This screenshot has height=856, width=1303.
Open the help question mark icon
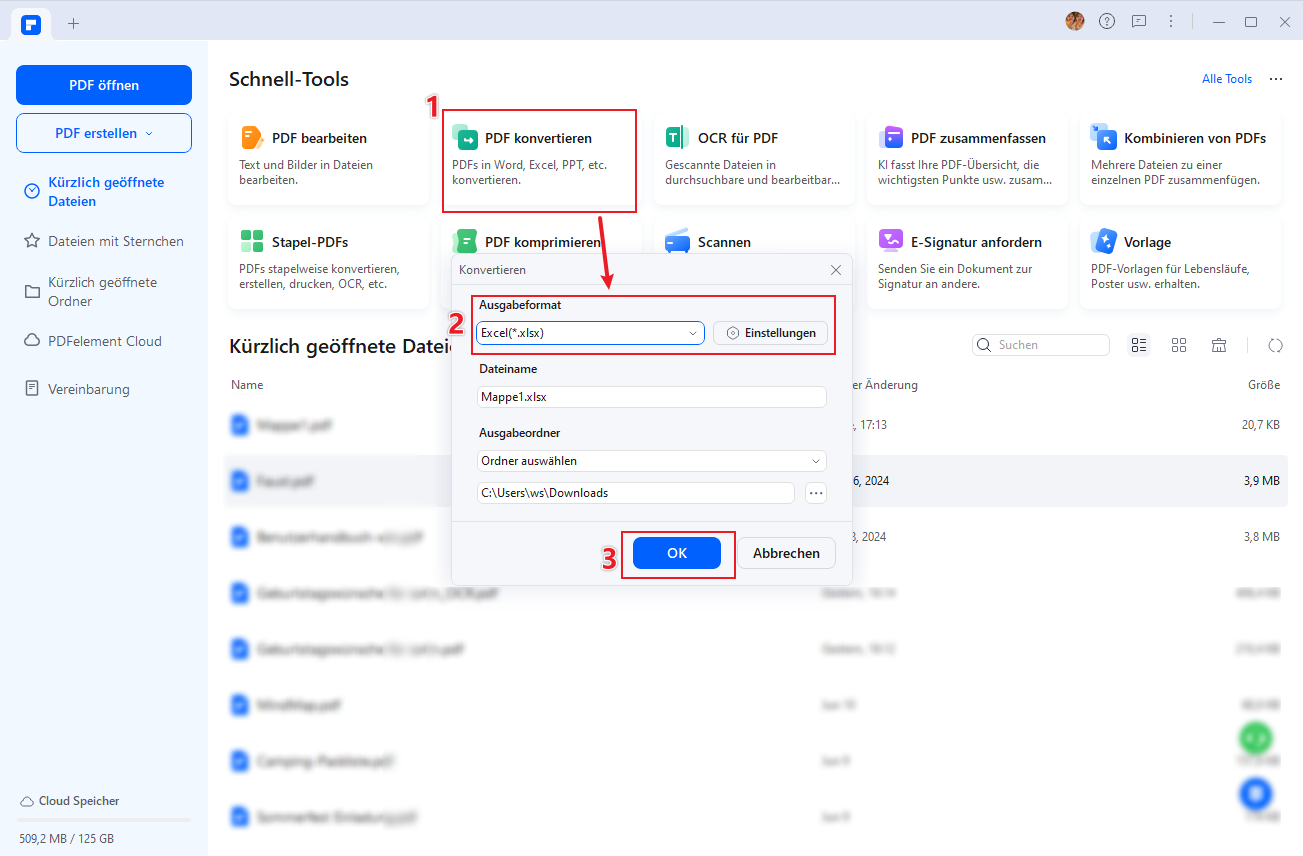(x=1107, y=21)
